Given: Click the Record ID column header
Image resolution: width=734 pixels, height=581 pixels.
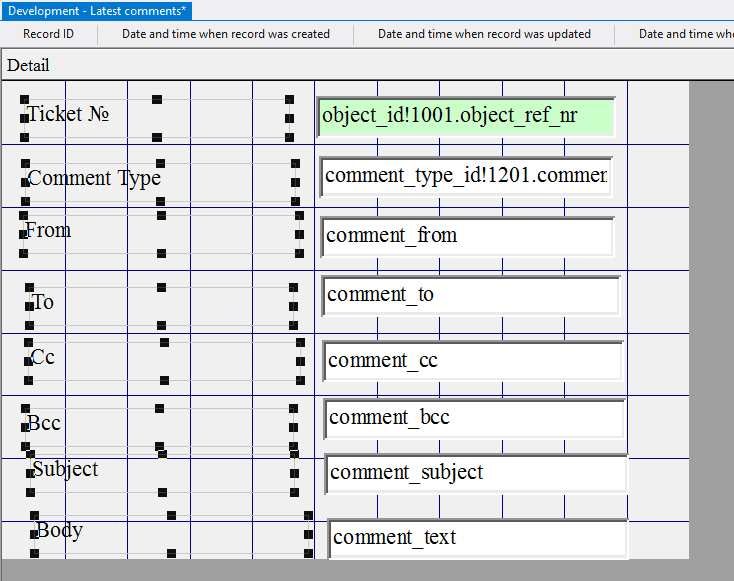Looking at the screenshot, I should coord(48,34).
